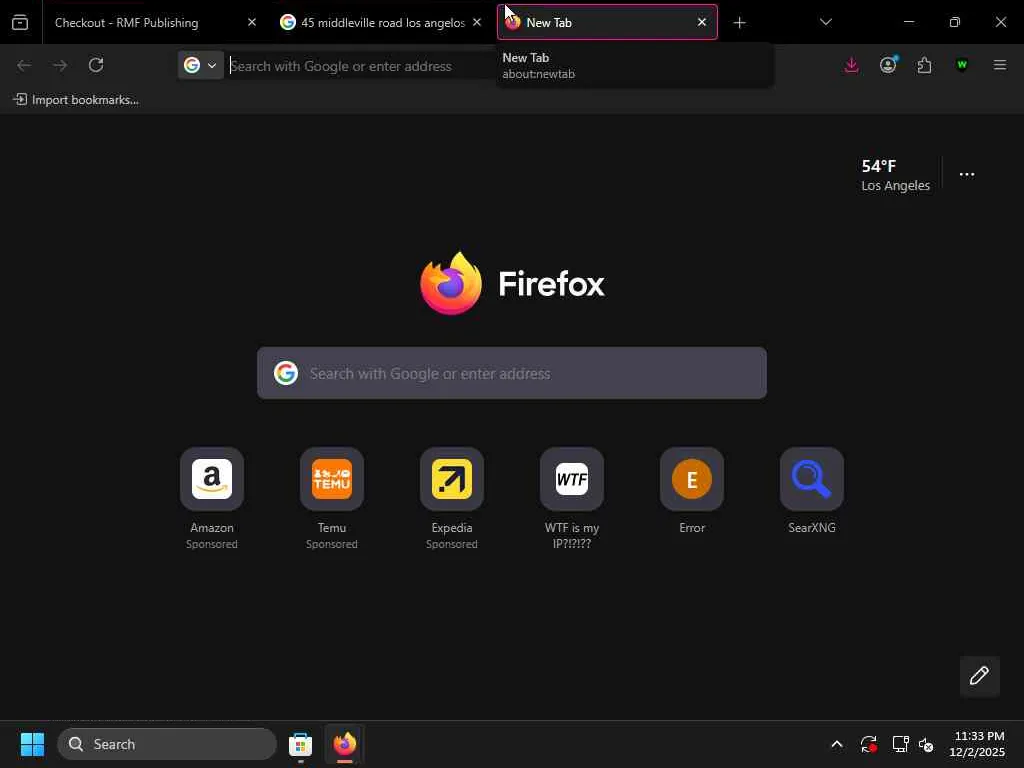Click the center Google search box
The image size is (1024, 768).
512,373
